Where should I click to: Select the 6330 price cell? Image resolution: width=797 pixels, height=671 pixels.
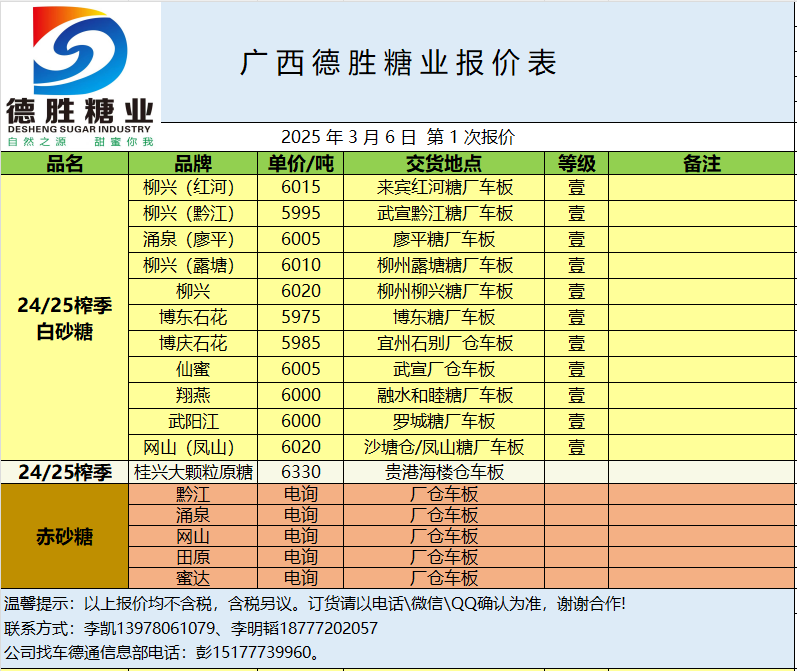coord(301,472)
